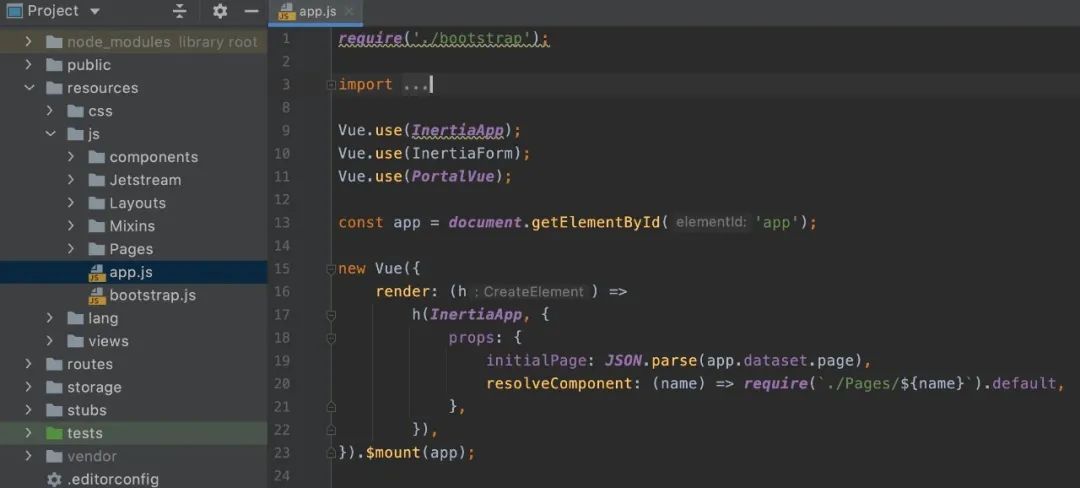Expand the Pages folder chevron
The image size is (1080, 488).
point(71,249)
